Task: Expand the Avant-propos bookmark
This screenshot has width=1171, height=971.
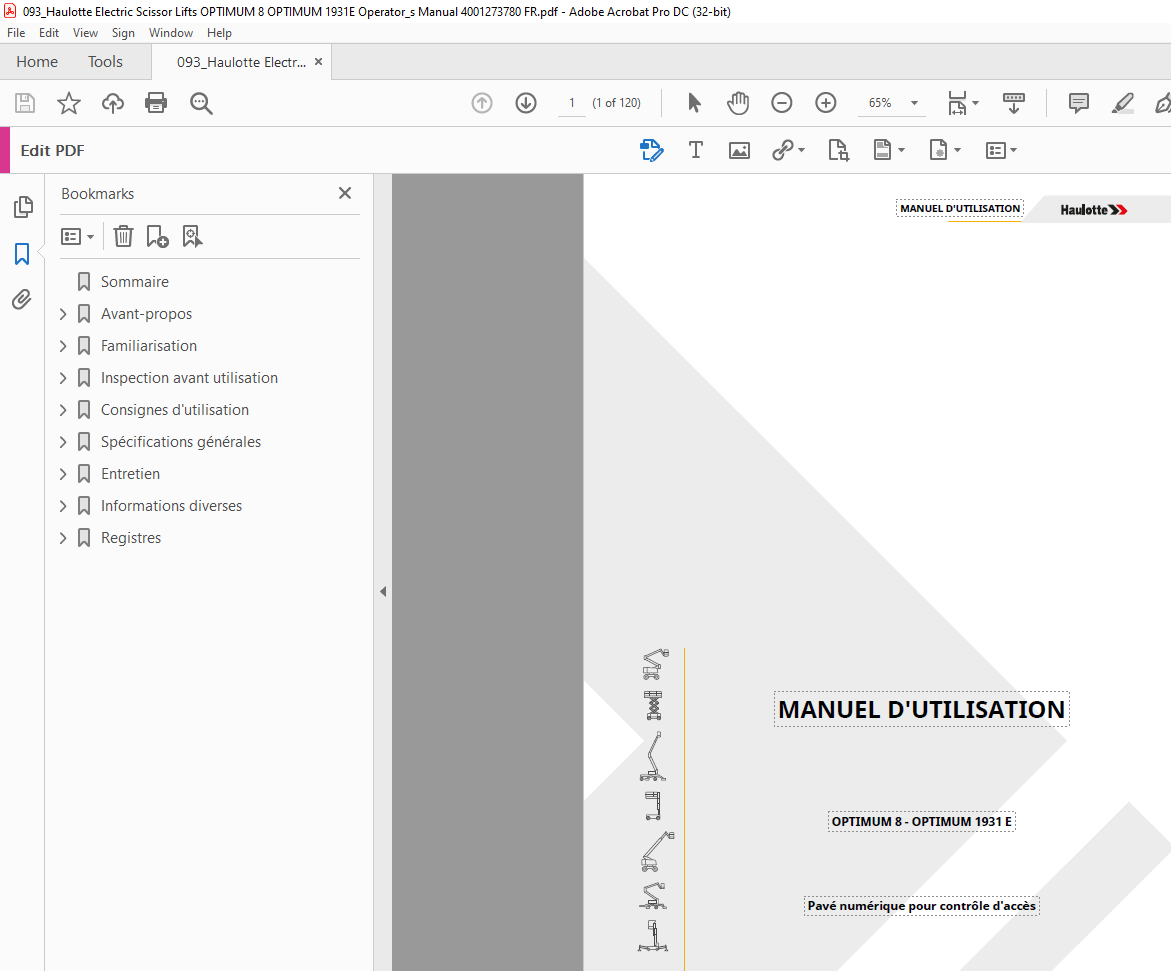Action: pyautogui.click(x=63, y=314)
